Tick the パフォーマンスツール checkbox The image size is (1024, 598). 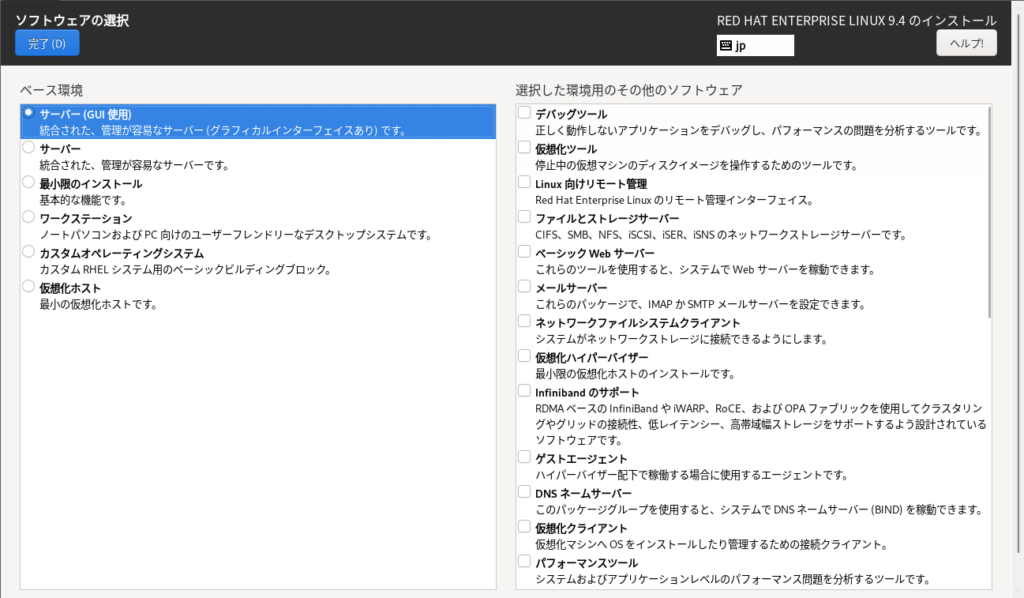524,562
